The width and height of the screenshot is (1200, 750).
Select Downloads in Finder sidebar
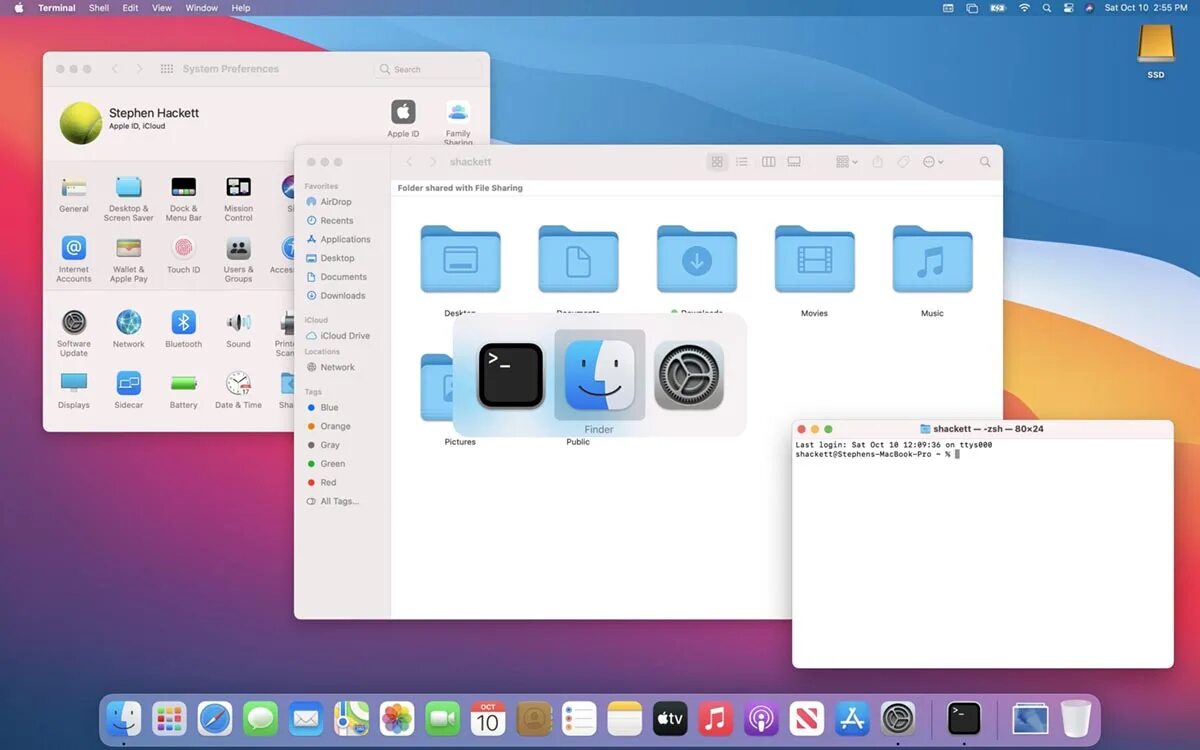pyautogui.click(x=335, y=296)
